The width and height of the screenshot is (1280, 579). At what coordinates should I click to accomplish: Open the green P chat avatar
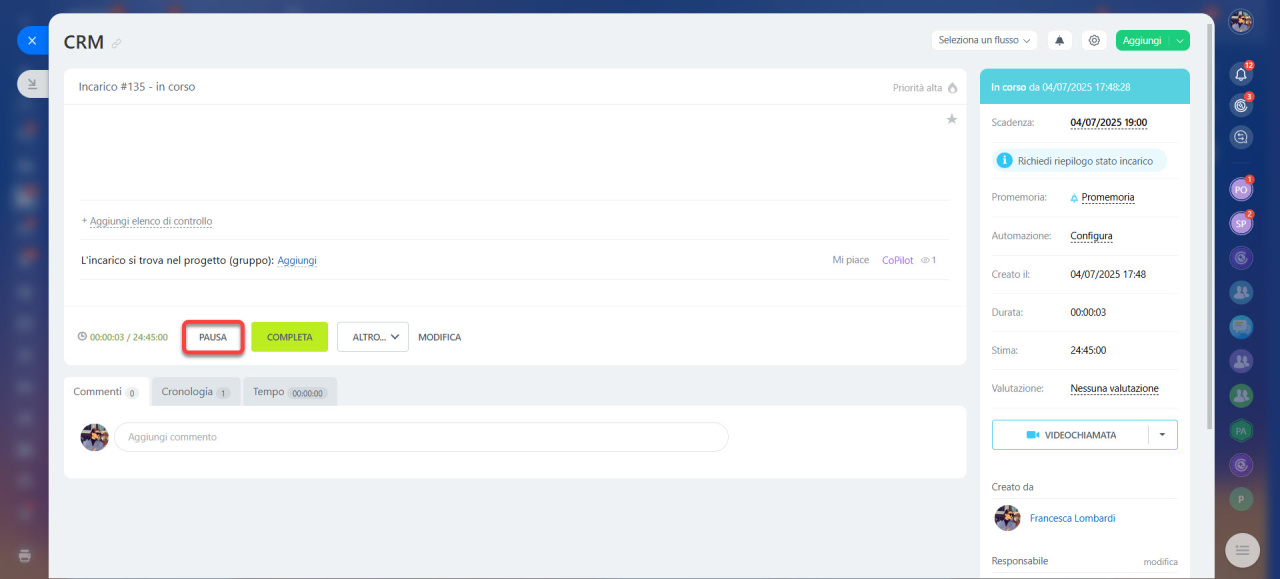pyautogui.click(x=1241, y=499)
